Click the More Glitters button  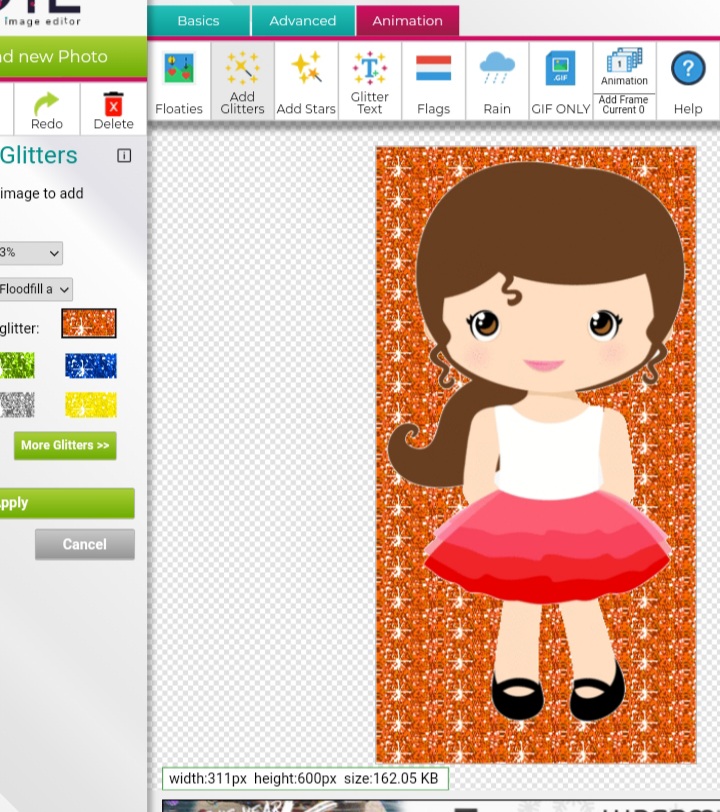tap(65, 445)
